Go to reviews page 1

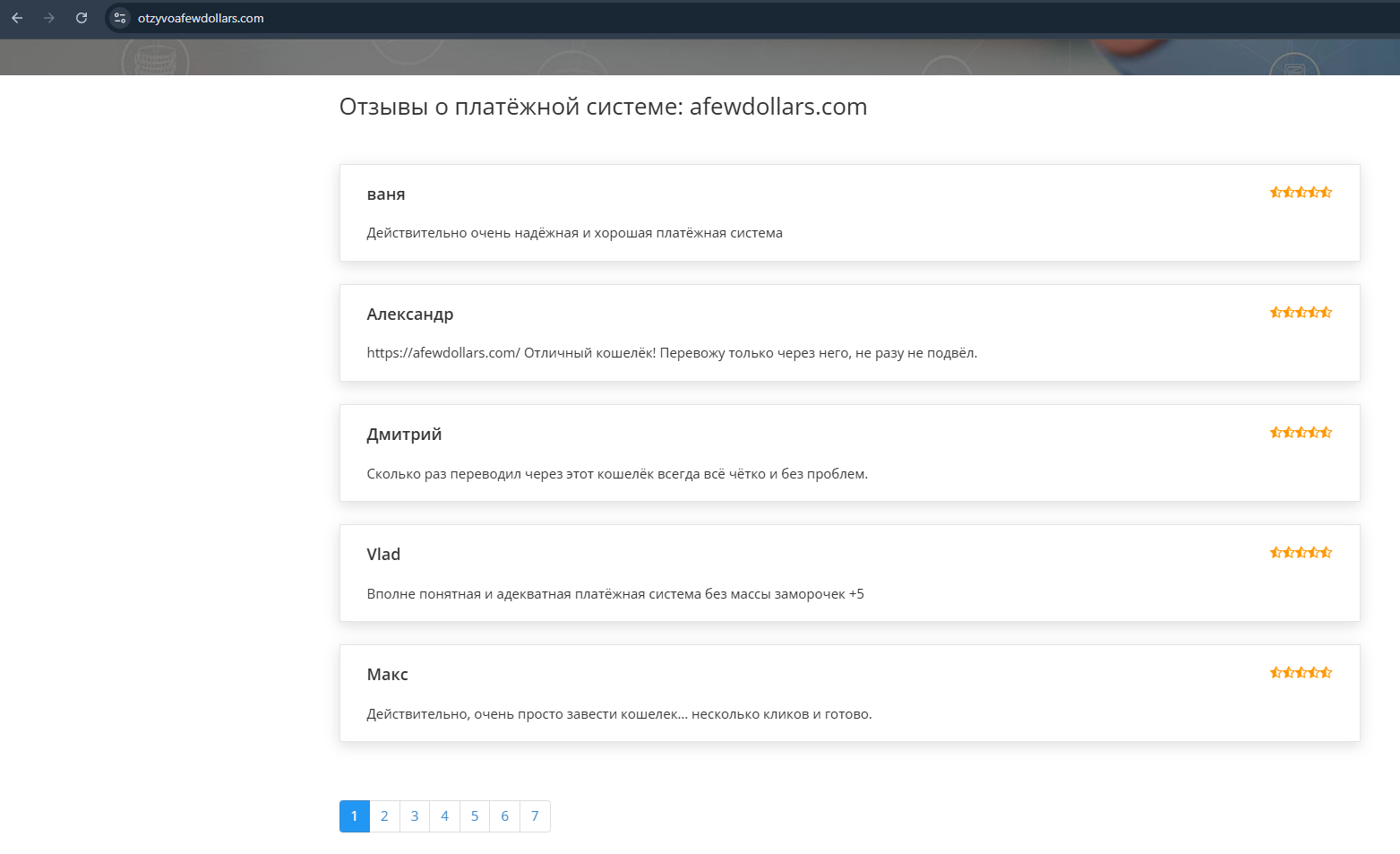[x=355, y=816]
